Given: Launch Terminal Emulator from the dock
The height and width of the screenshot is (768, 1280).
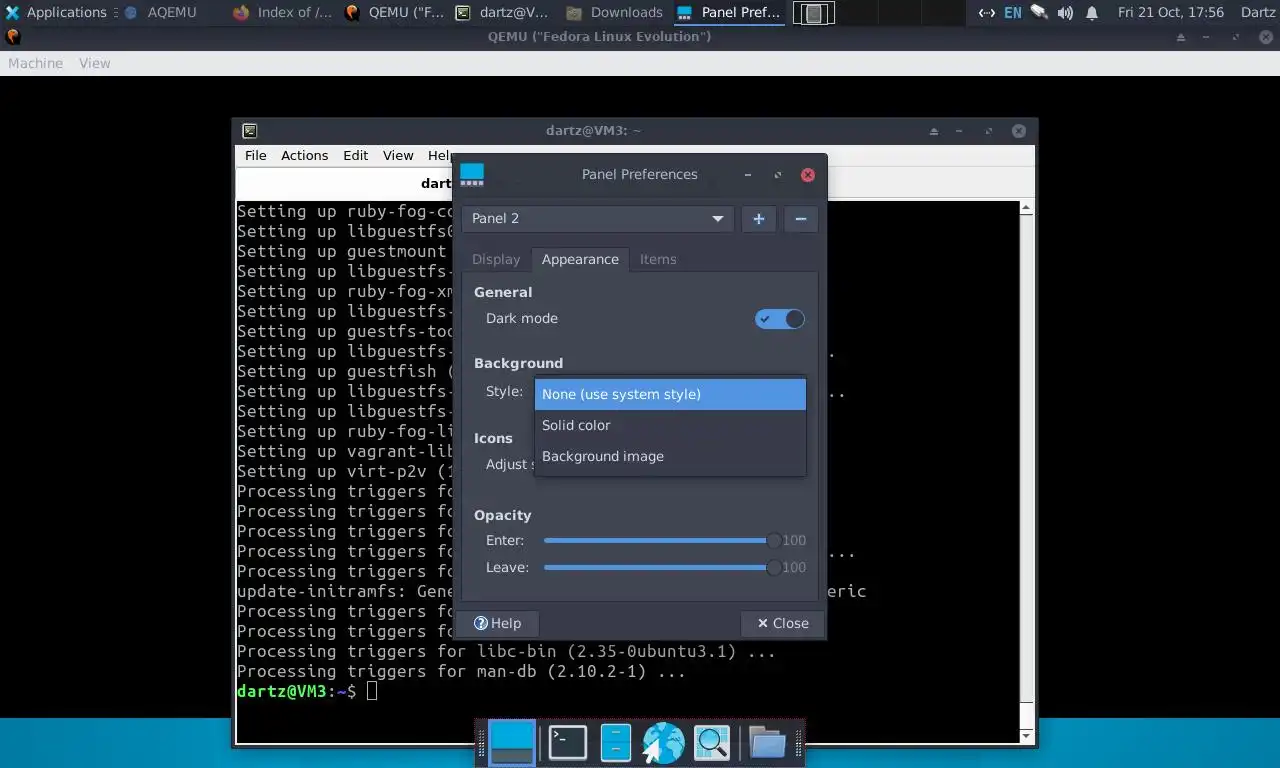Looking at the screenshot, I should (567, 743).
